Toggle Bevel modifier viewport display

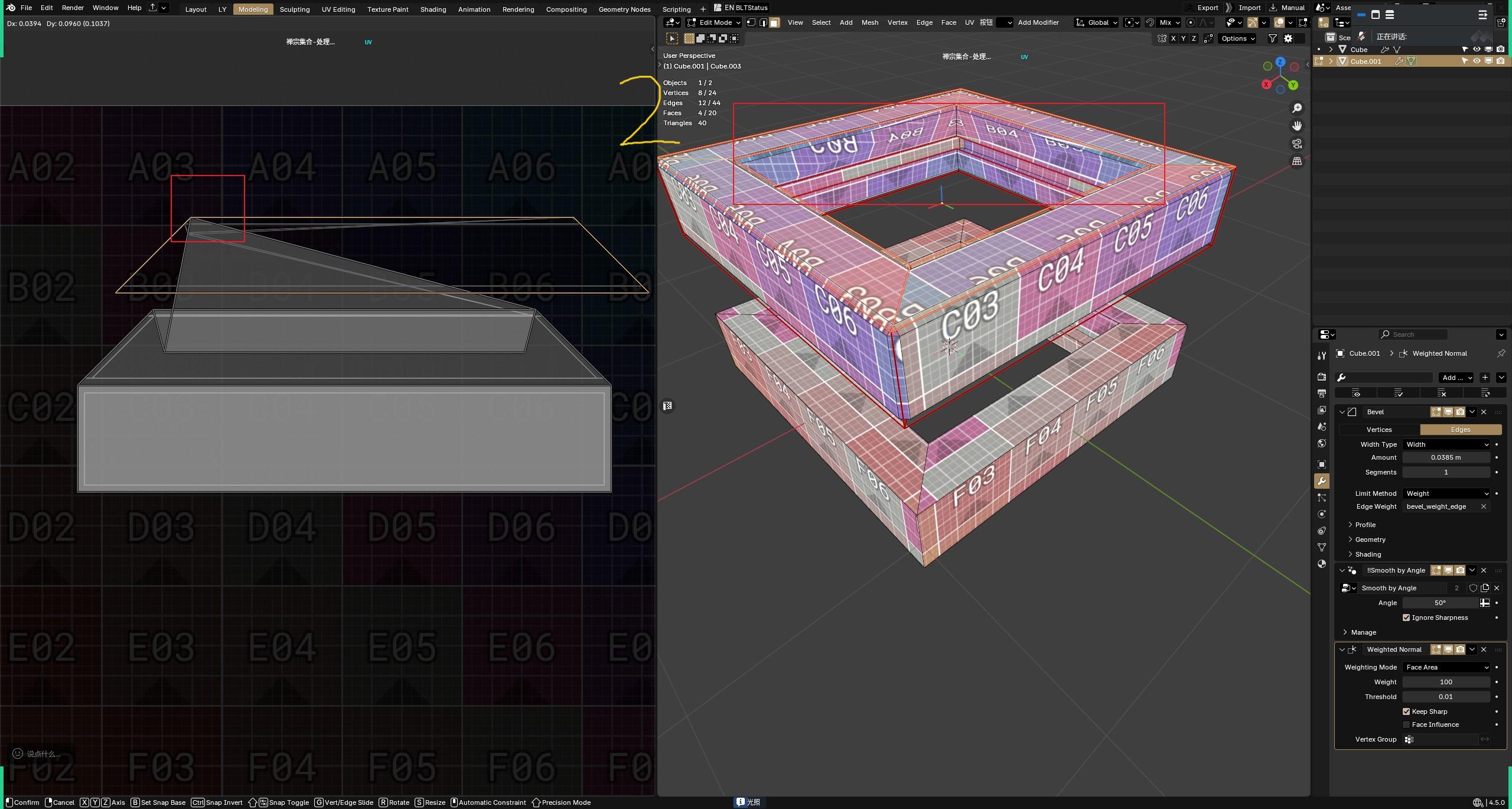coord(1448,412)
